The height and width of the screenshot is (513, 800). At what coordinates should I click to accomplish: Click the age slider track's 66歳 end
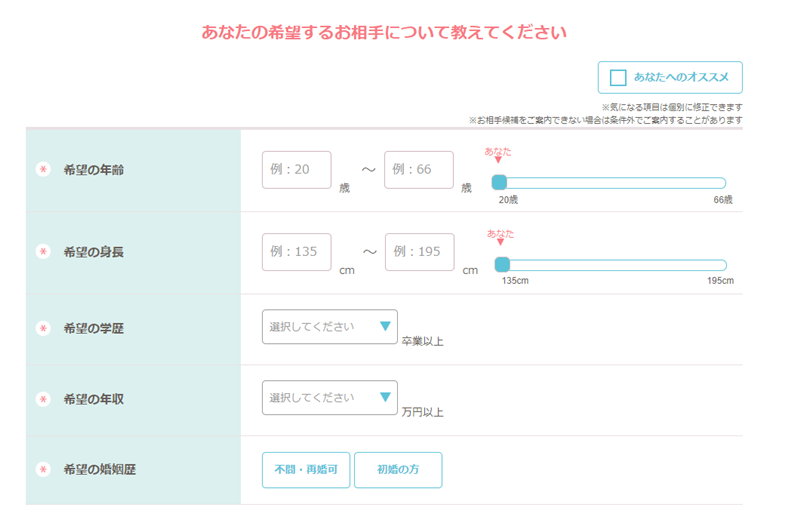(x=720, y=183)
